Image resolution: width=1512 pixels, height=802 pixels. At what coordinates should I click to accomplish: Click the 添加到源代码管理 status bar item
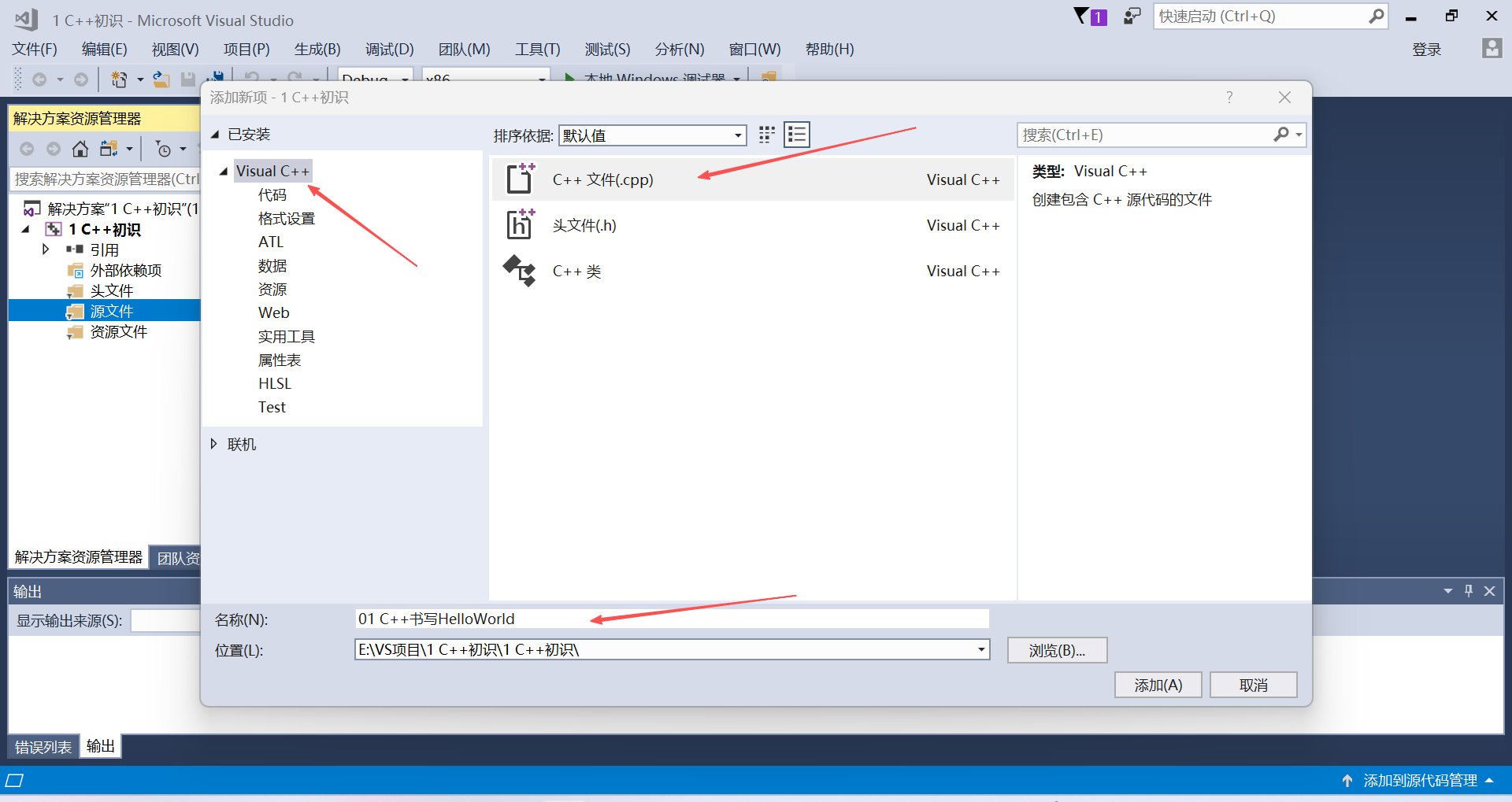pyautogui.click(x=1420, y=781)
